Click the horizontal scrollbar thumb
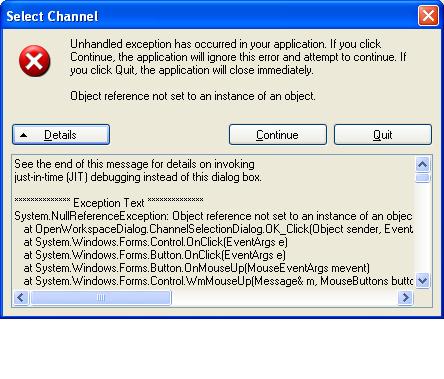Image resolution: width=444 pixels, height=379 pixels. coord(101,297)
